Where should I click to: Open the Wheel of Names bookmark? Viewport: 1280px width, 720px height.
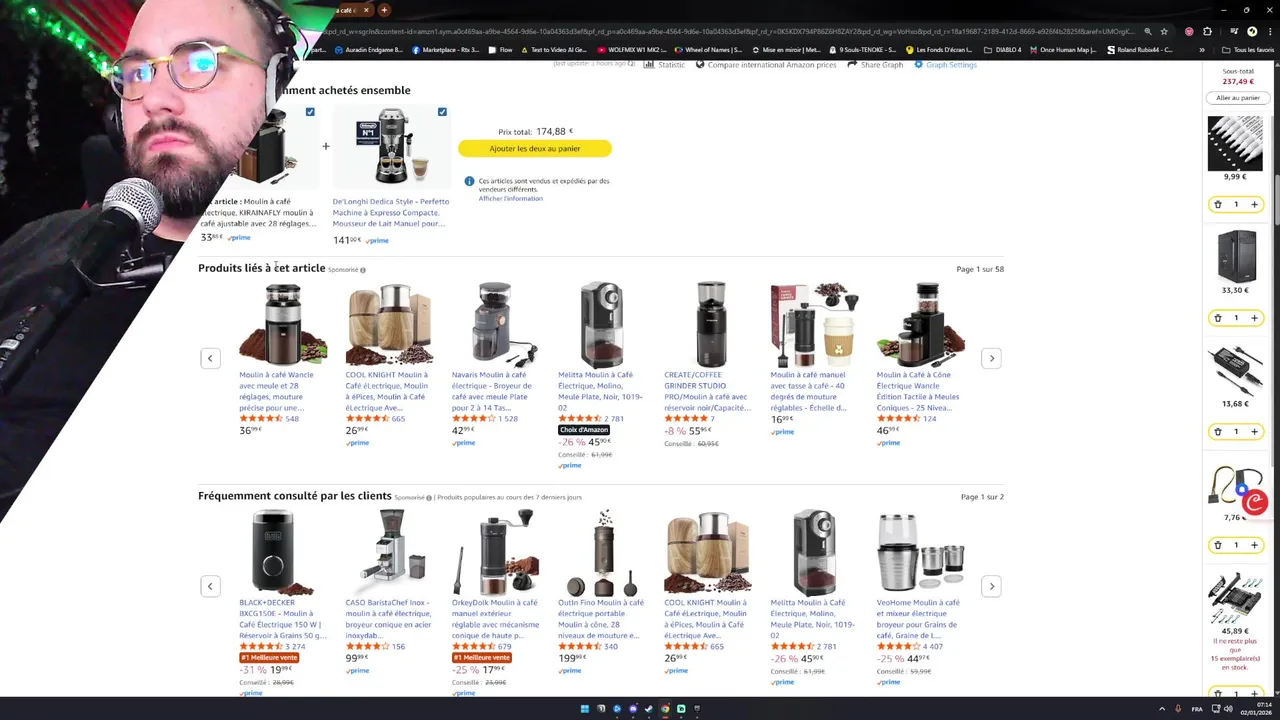tap(708, 49)
